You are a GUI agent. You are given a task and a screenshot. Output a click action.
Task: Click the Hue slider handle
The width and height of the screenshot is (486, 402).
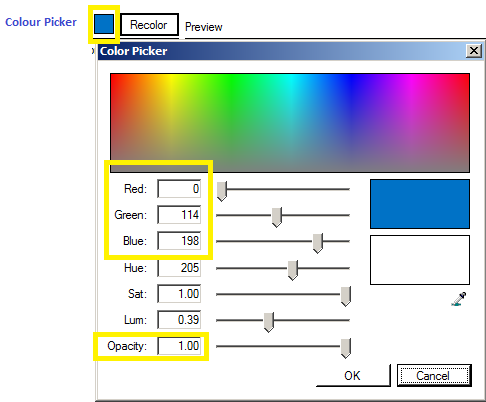293,270
